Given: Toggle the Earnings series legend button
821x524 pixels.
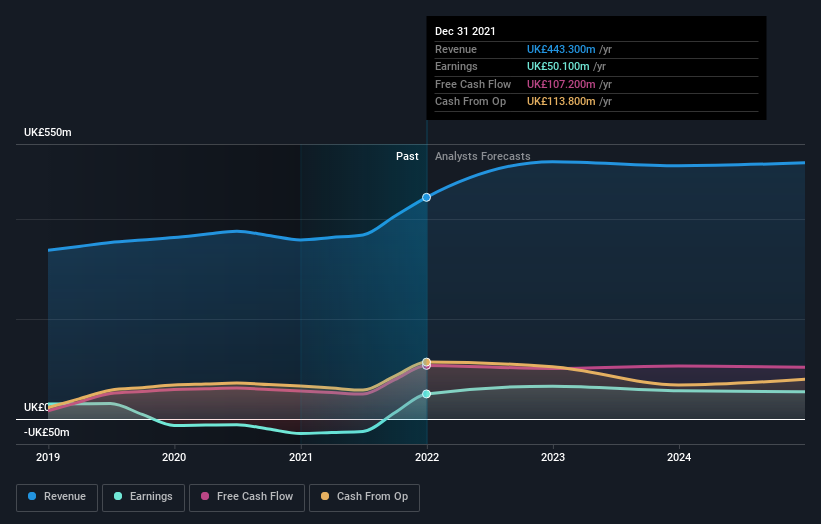Looking at the screenshot, I should coord(143,497).
